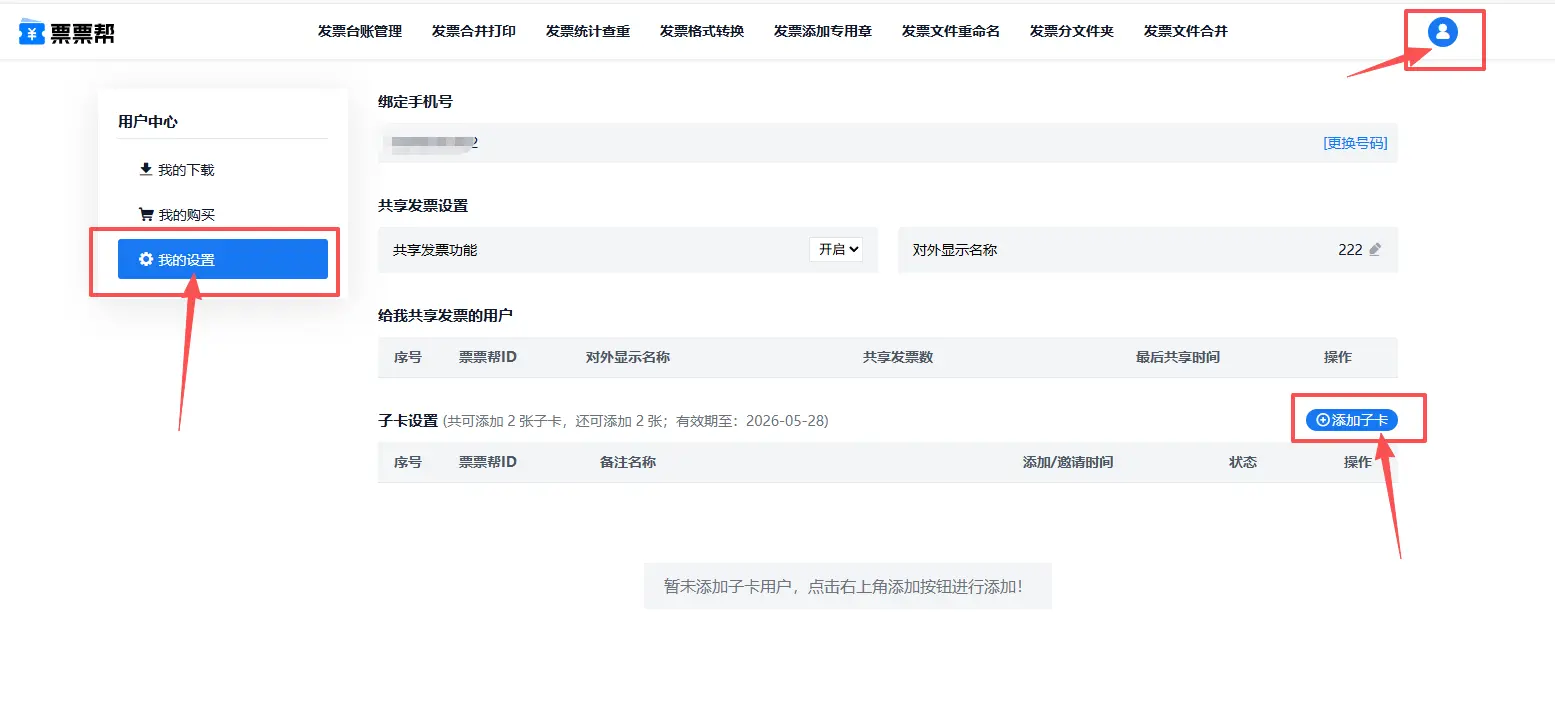Open 发票文件合并 tool
Screen dimensions: 1555x701
click(1185, 32)
